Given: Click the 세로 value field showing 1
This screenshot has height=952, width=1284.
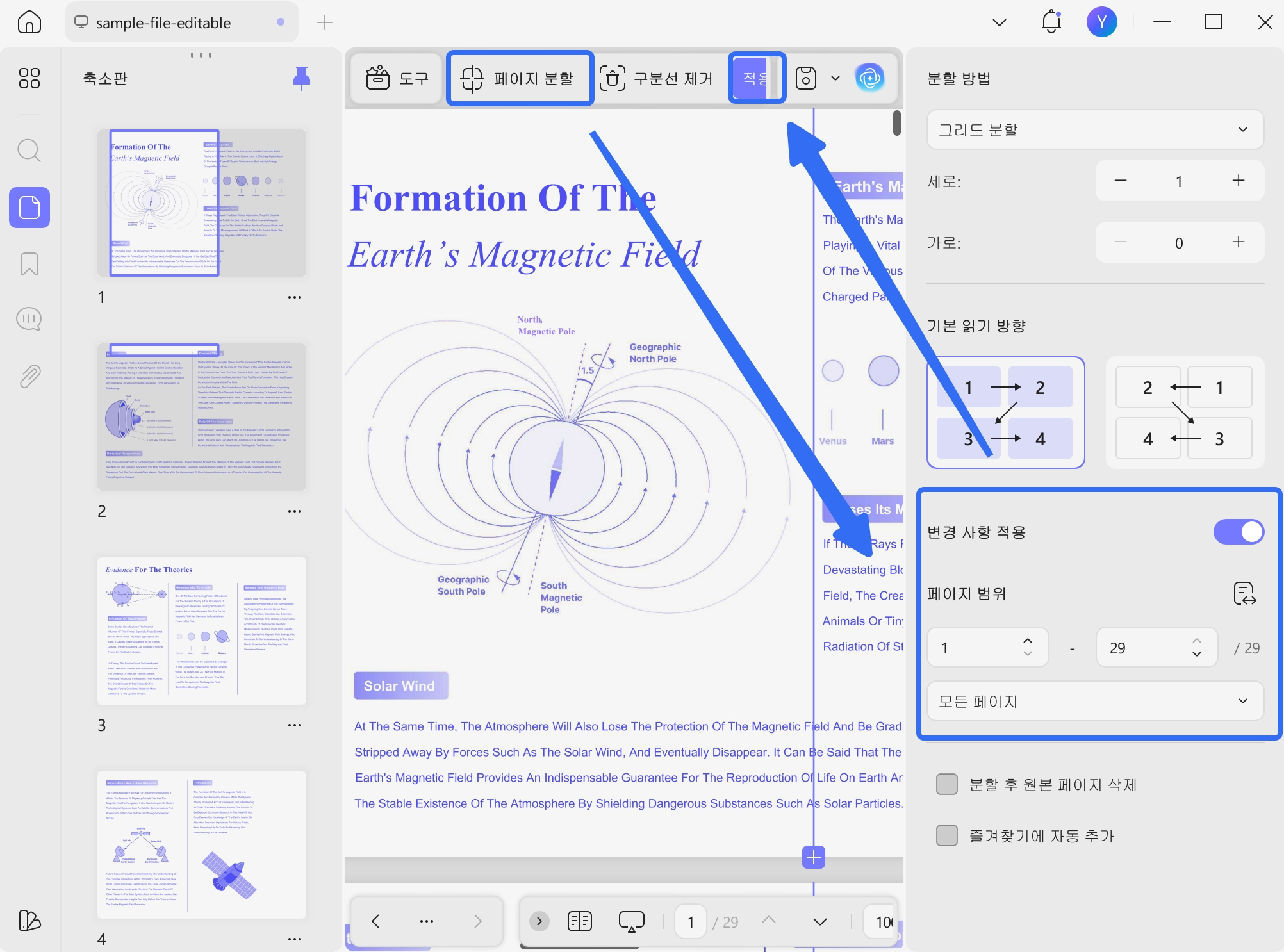Looking at the screenshot, I should pyautogui.click(x=1179, y=181).
